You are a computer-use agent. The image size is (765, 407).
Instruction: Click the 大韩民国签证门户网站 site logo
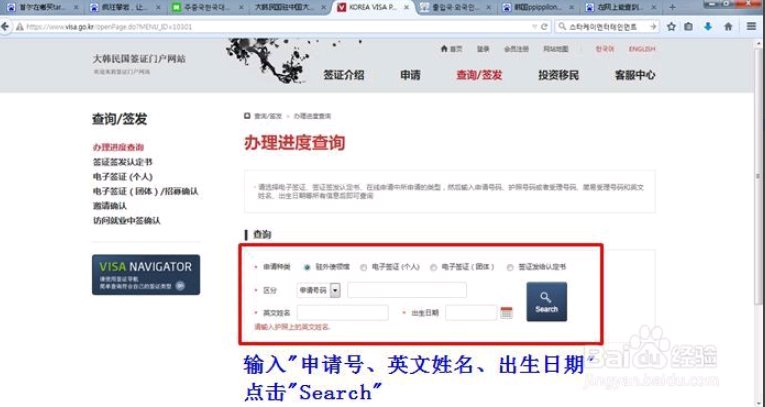coord(139,59)
